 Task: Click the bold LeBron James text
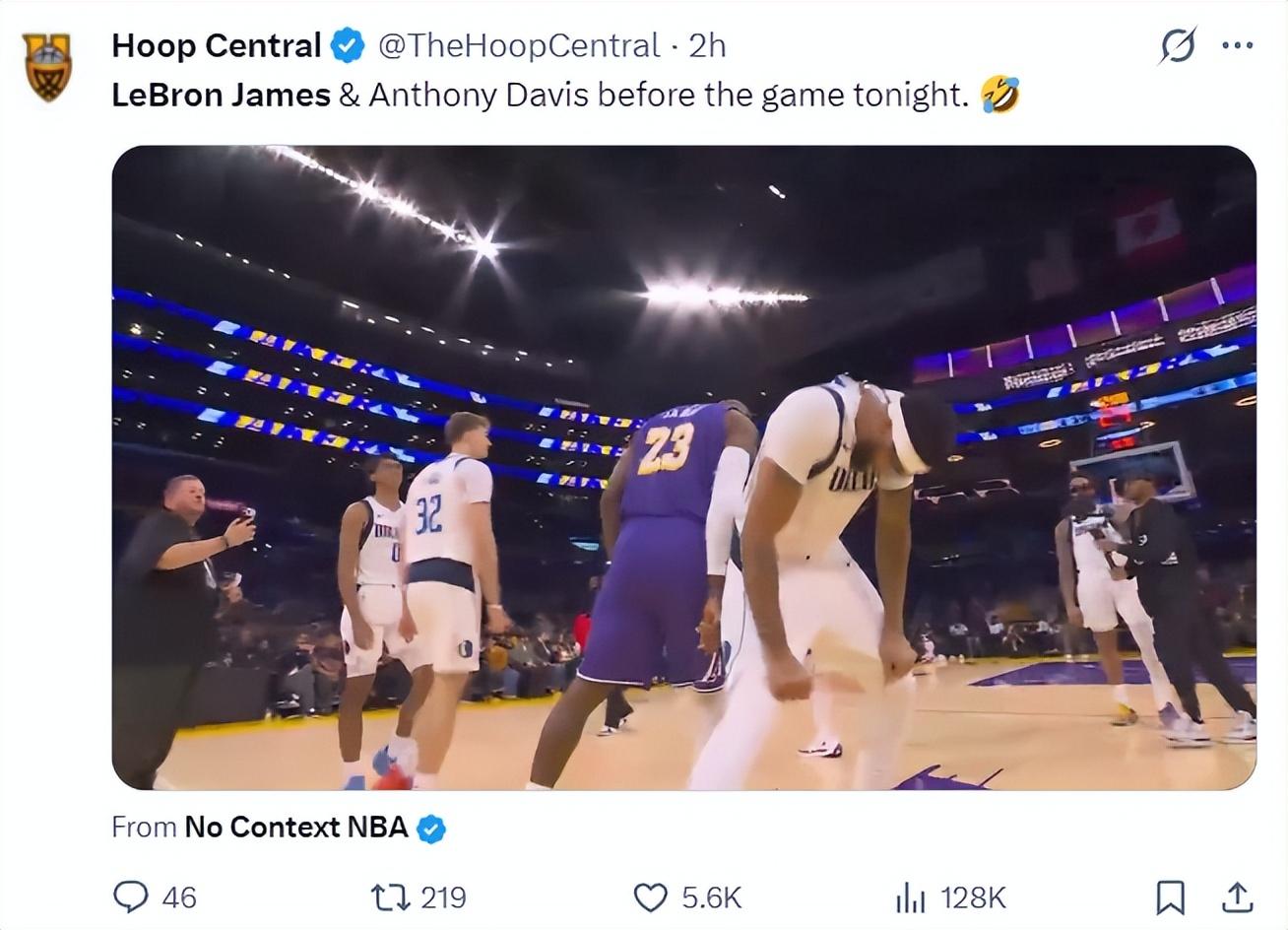point(221,96)
